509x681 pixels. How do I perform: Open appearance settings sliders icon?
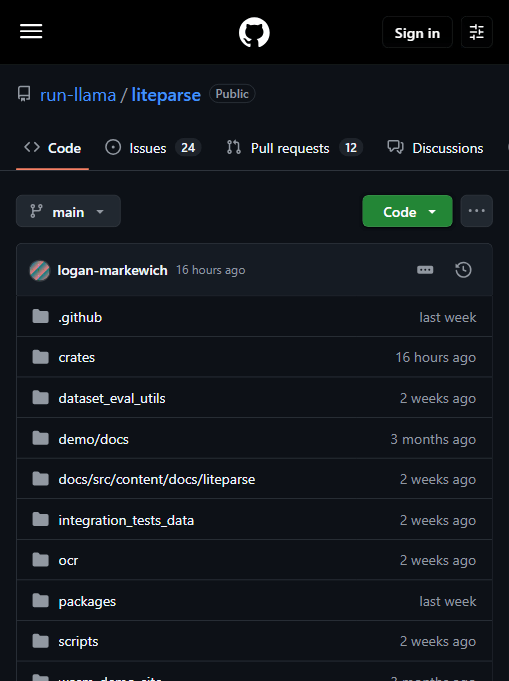tap(476, 32)
